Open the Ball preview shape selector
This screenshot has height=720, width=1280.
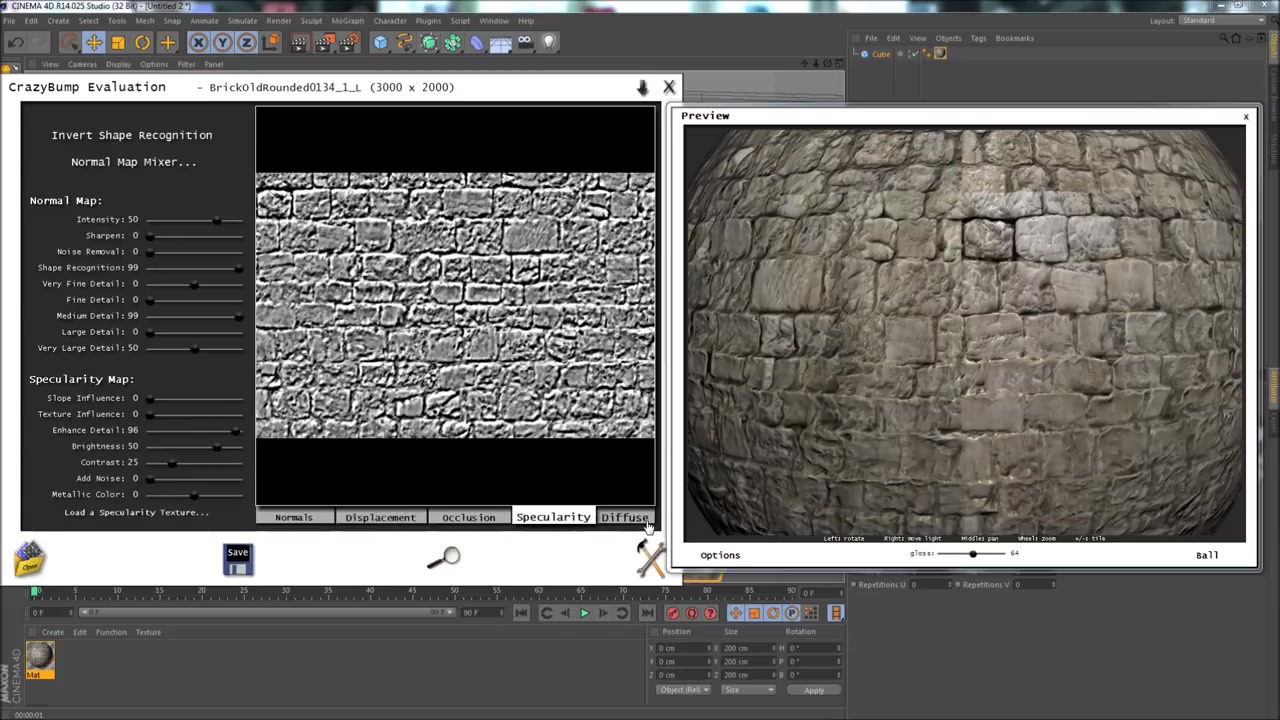coord(1207,555)
